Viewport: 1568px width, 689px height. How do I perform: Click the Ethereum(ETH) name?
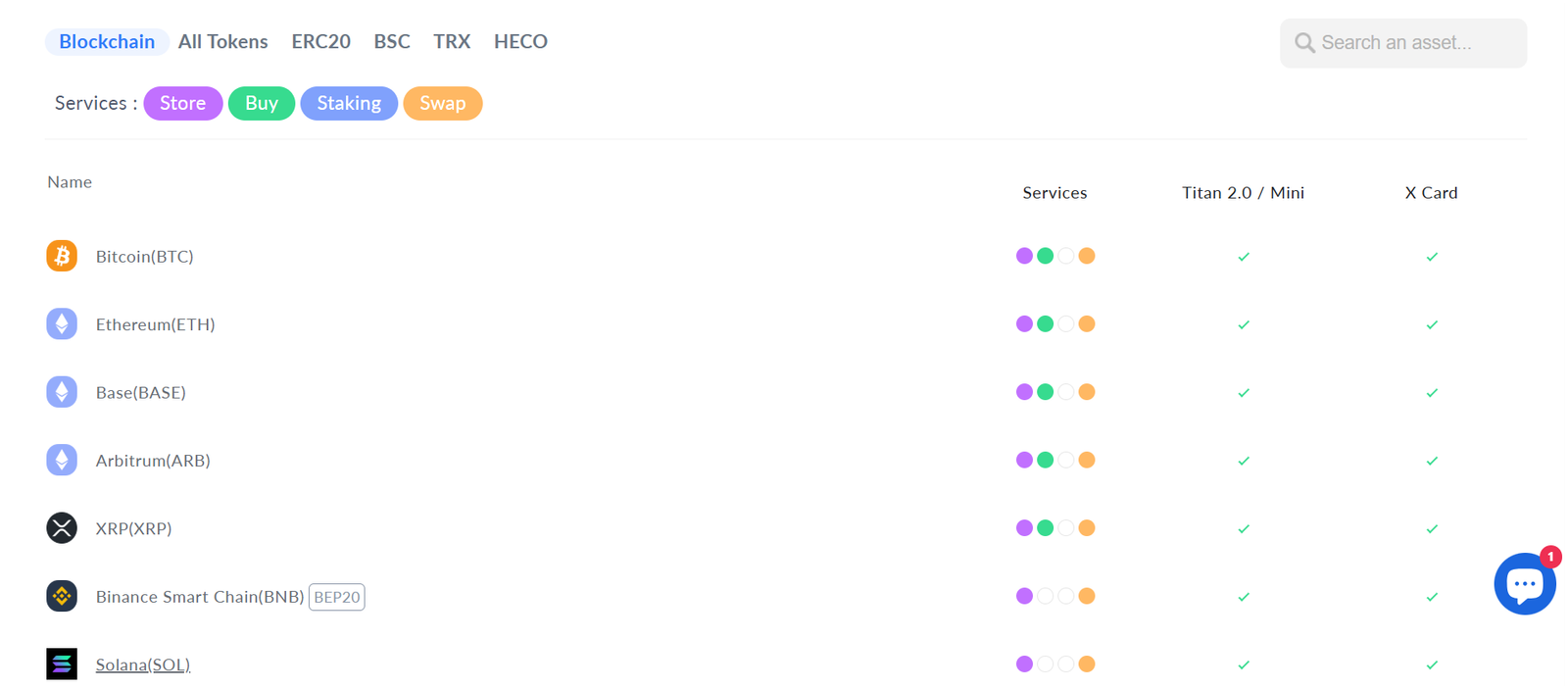[x=156, y=324]
